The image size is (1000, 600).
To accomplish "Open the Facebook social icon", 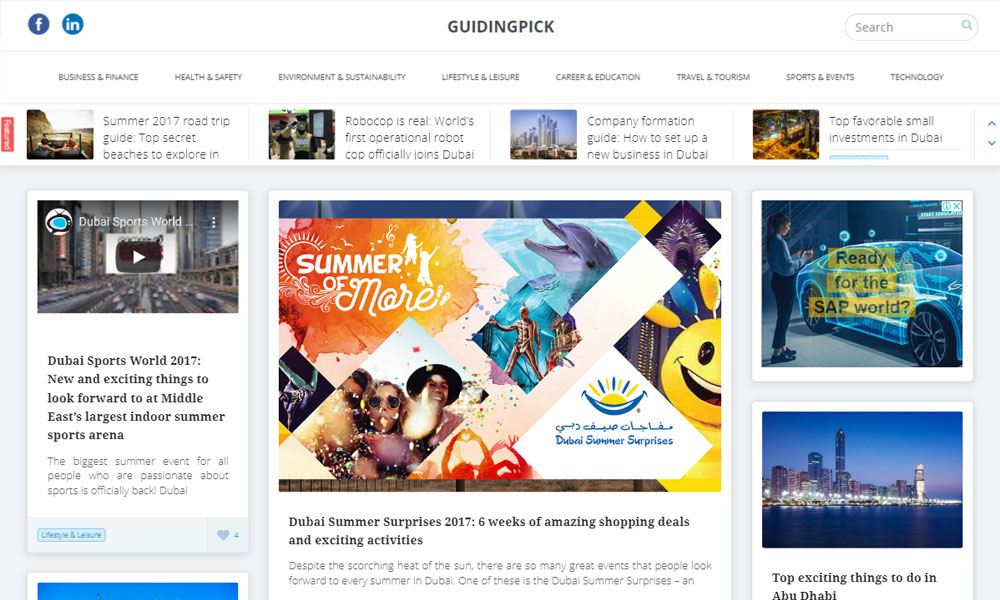I will tap(39, 24).
